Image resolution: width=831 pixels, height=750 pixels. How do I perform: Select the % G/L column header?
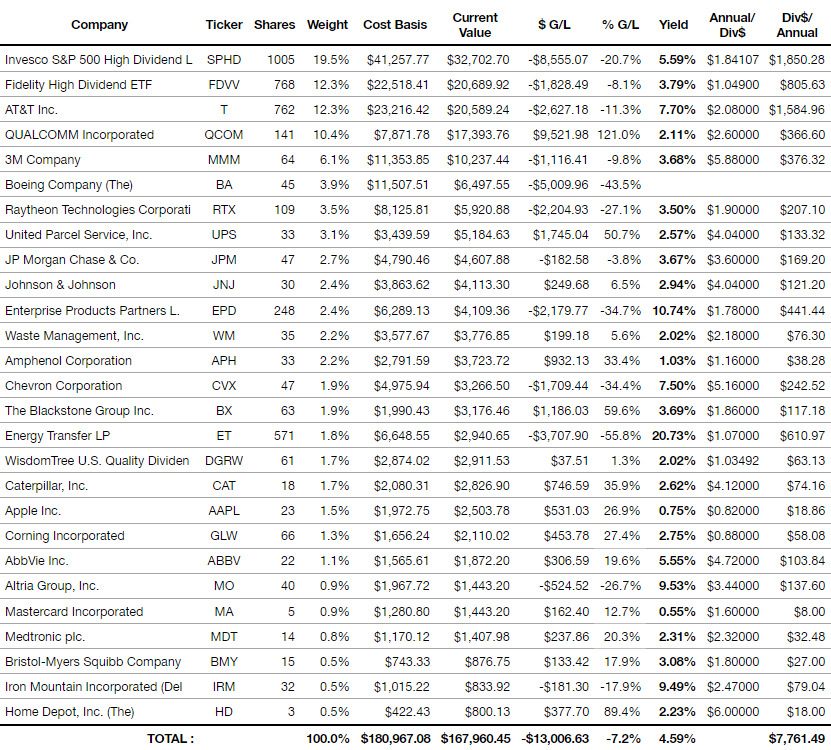(x=620, y=25)
